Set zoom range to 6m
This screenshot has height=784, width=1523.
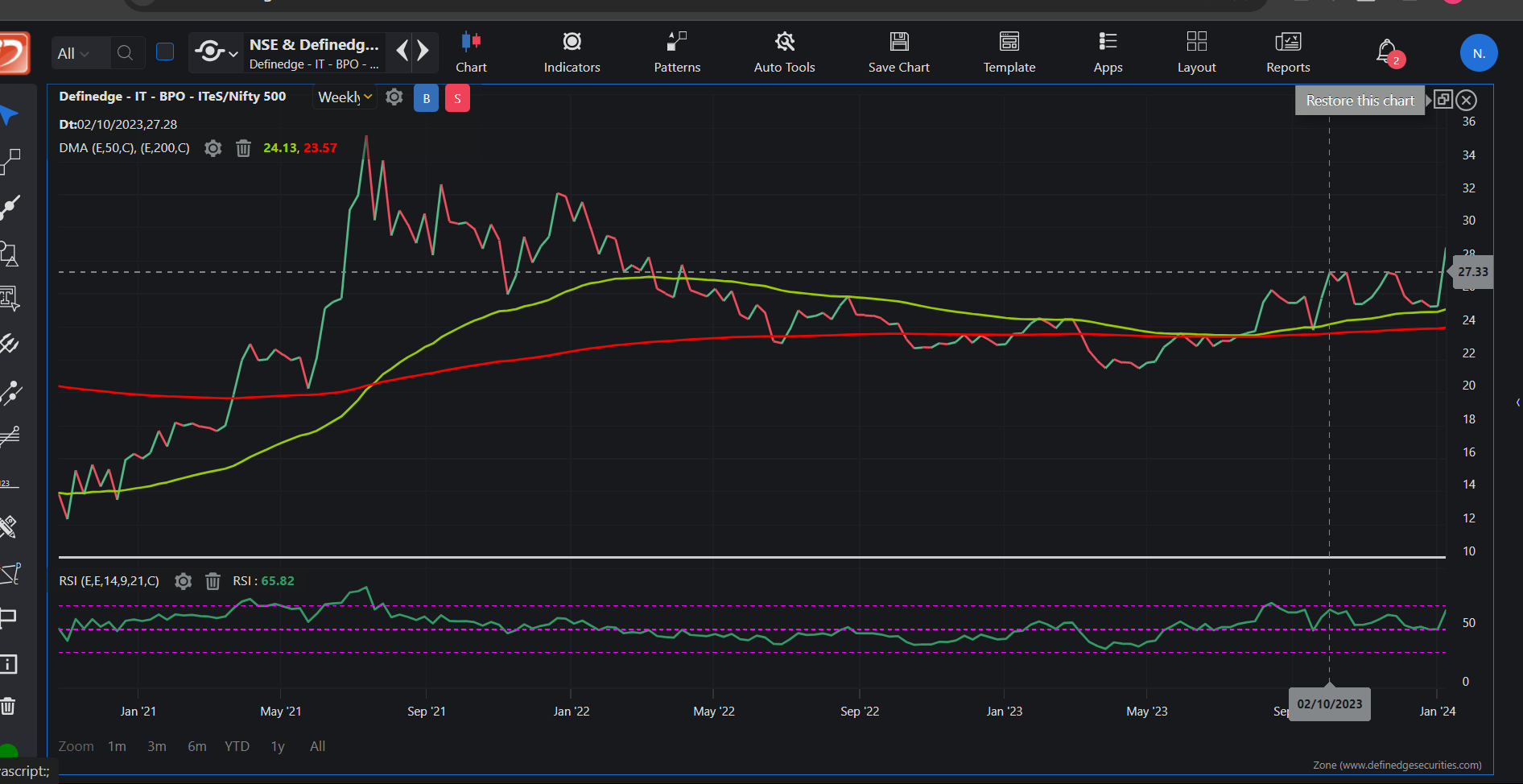(x=197, y=746)
